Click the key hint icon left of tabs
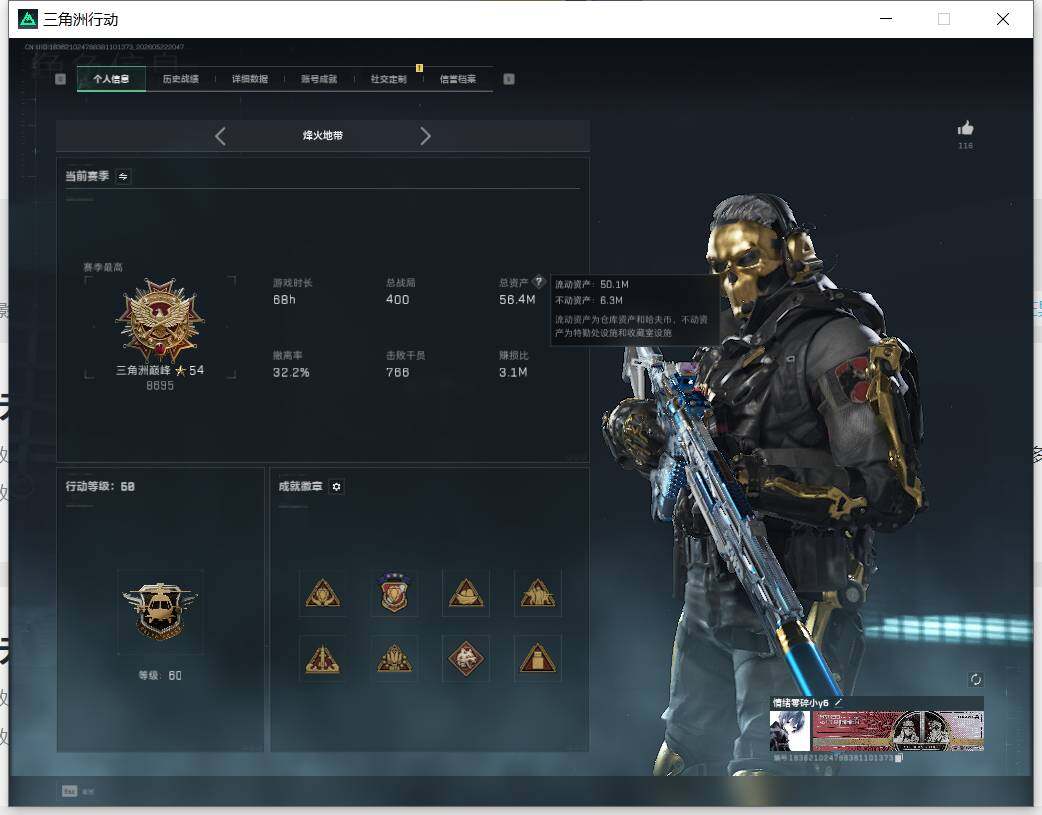 [x=60, y=79]
